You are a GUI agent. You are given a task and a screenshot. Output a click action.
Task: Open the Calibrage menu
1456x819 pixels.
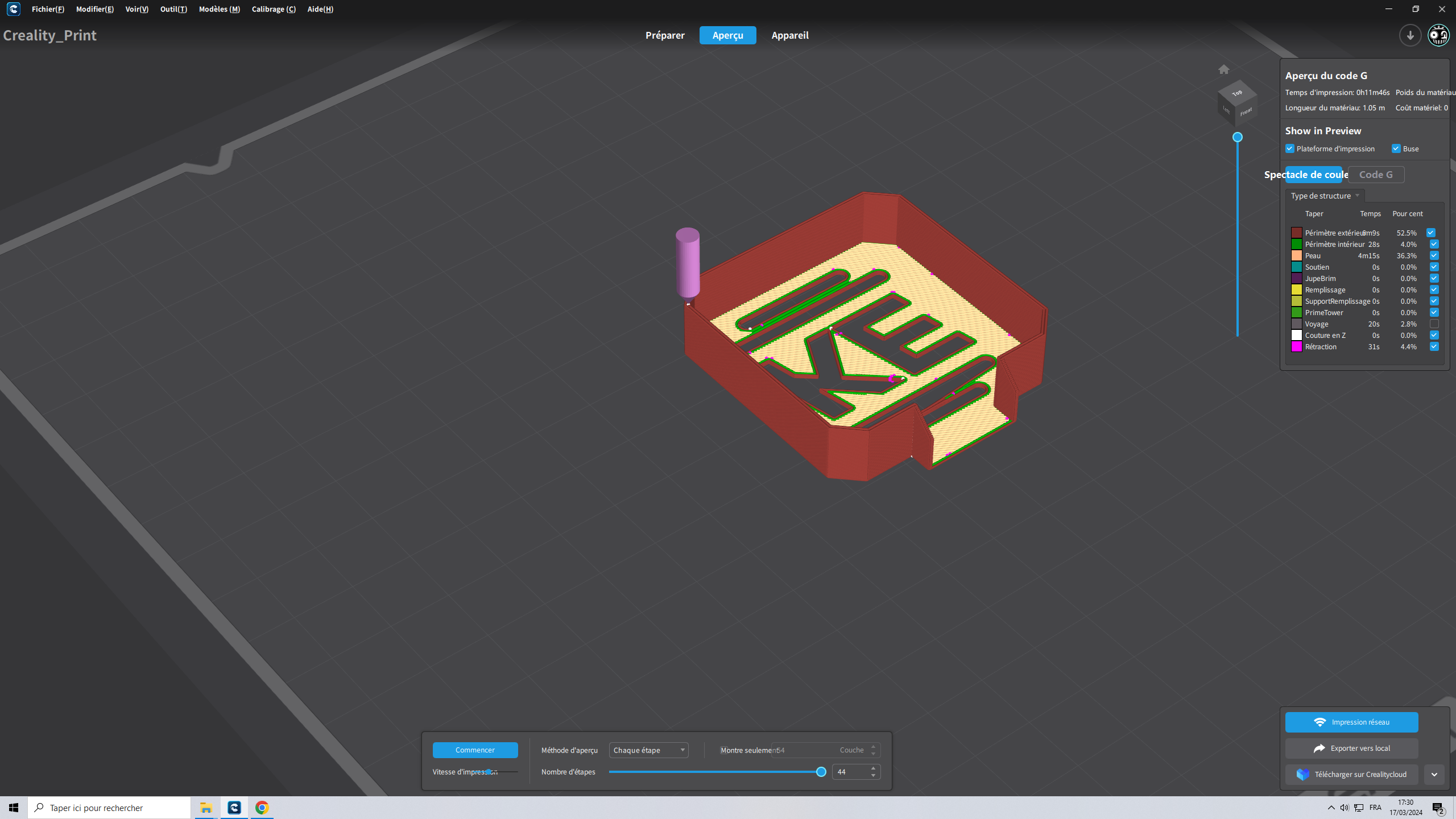(274, 9)
